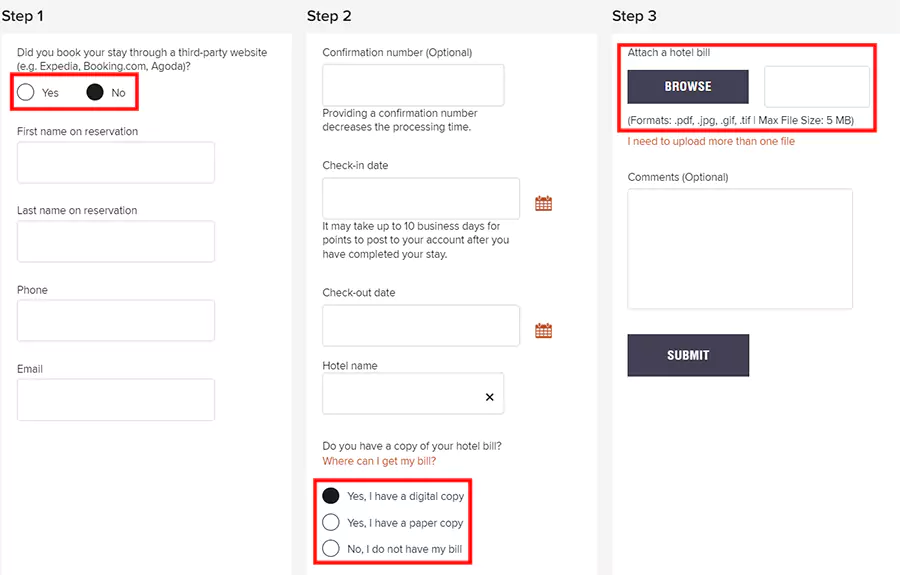Viewport: 900px width, 575px height.
Task: Open the Check-in date calendar icon
Action: (x=543, y=203)
